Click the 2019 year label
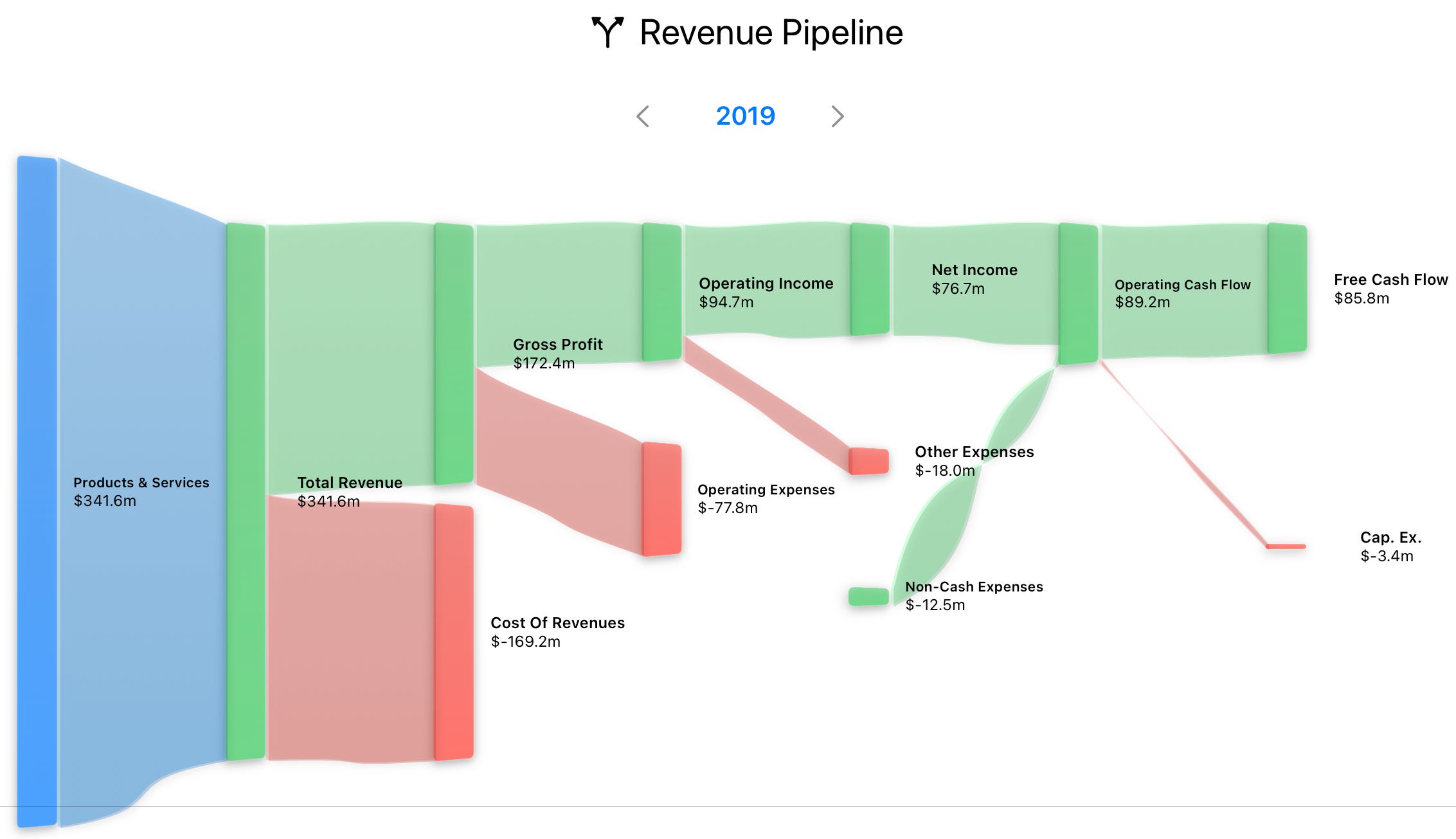Viewport: 1456px width, 839px height. 745,116
